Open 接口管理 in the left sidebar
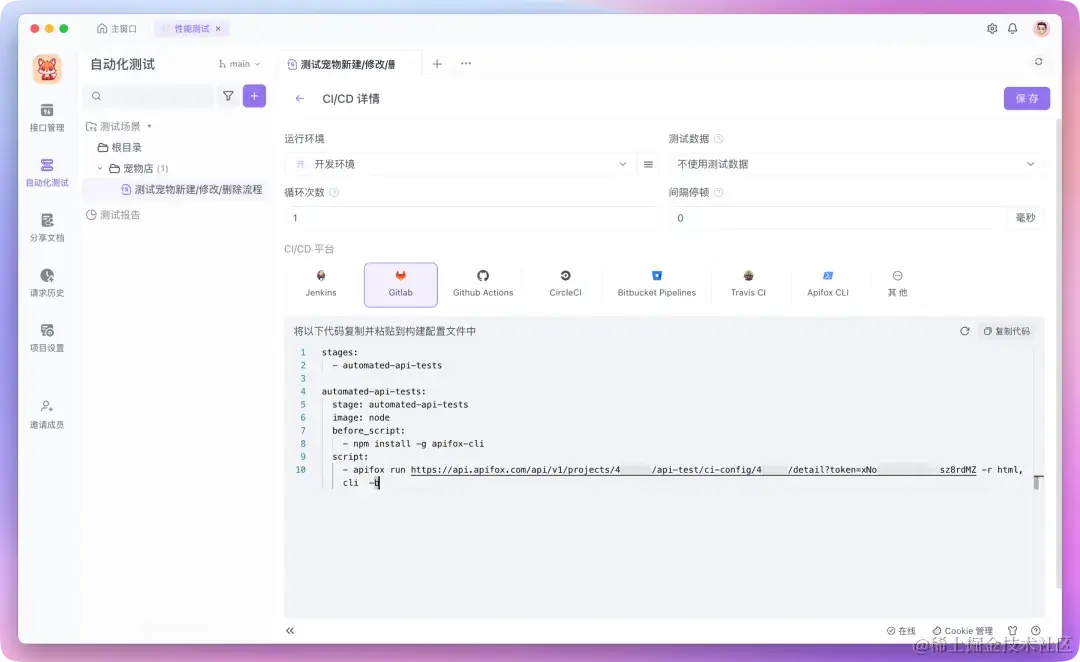Viewport: 1080px width, 662px height. (x=46, y=113)
